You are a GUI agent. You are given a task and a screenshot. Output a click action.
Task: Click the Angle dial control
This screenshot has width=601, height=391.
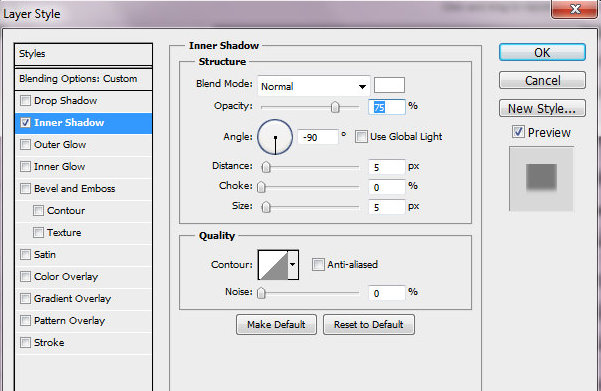click(x=275, y=137)
